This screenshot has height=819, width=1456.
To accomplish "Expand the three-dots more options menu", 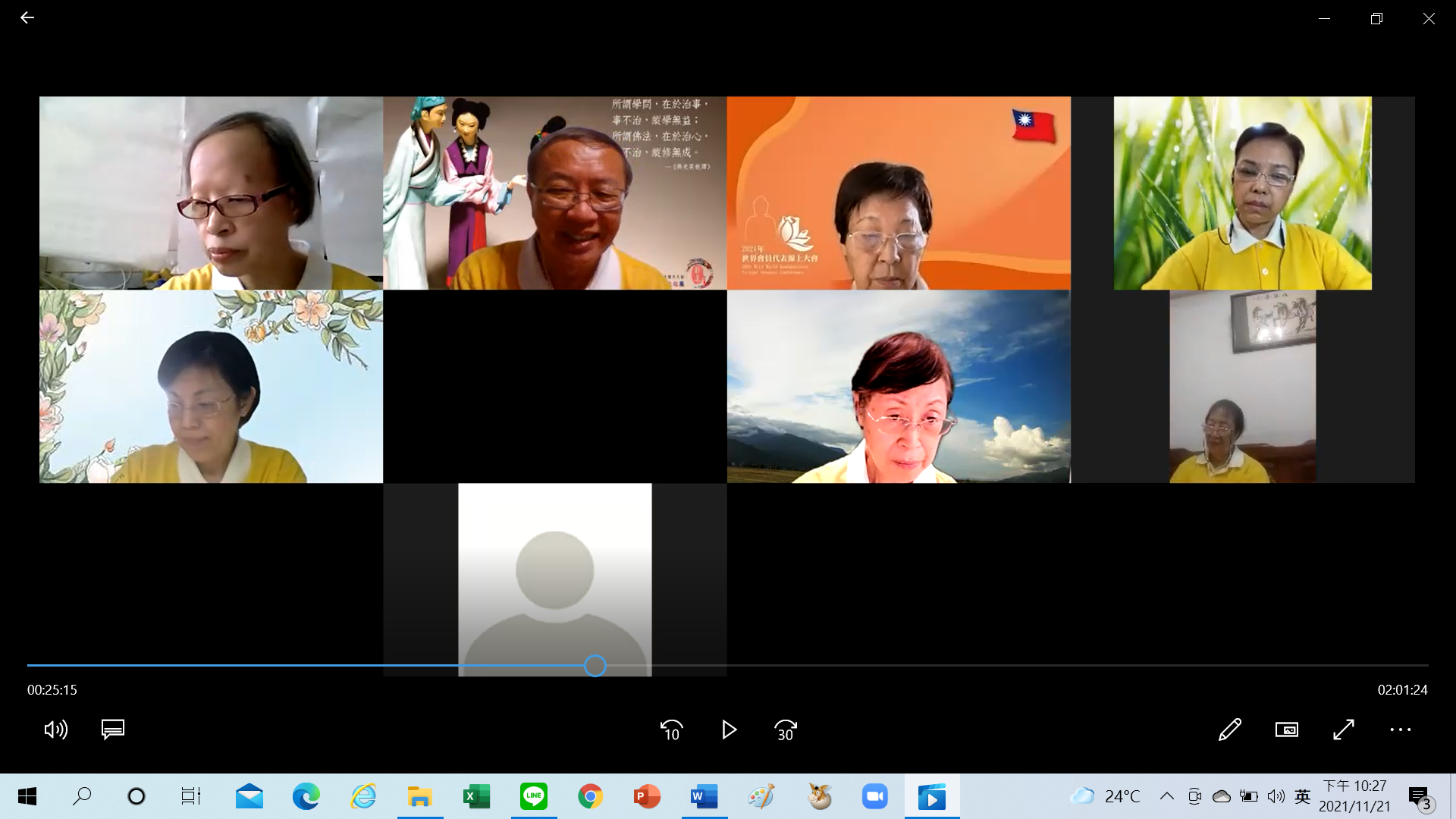I will 1400,730.
